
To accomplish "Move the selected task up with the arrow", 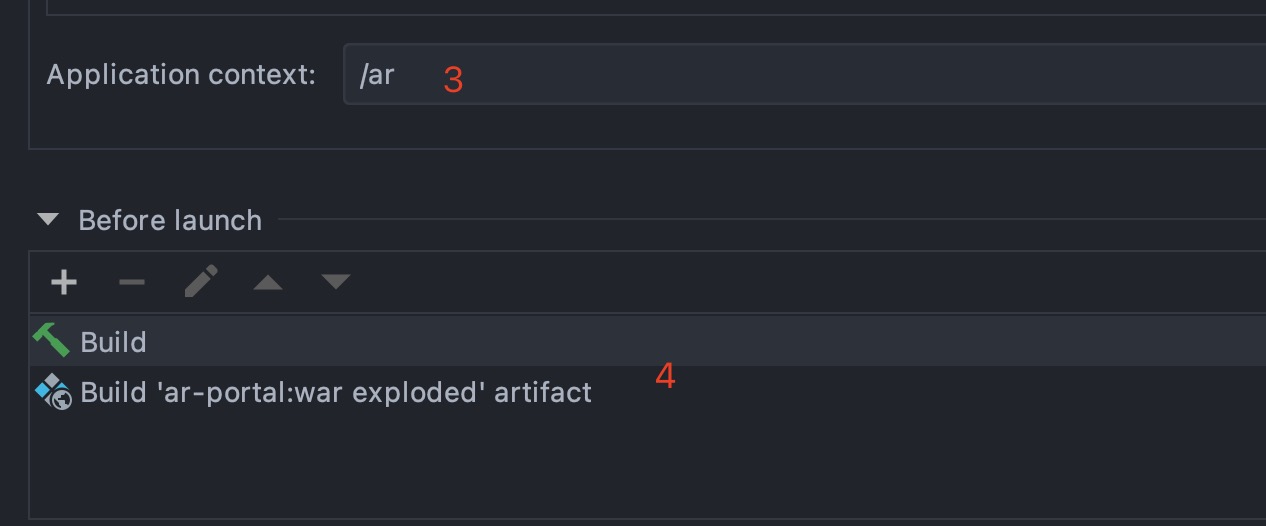I will pyautogui.click(x=268, y=283).
